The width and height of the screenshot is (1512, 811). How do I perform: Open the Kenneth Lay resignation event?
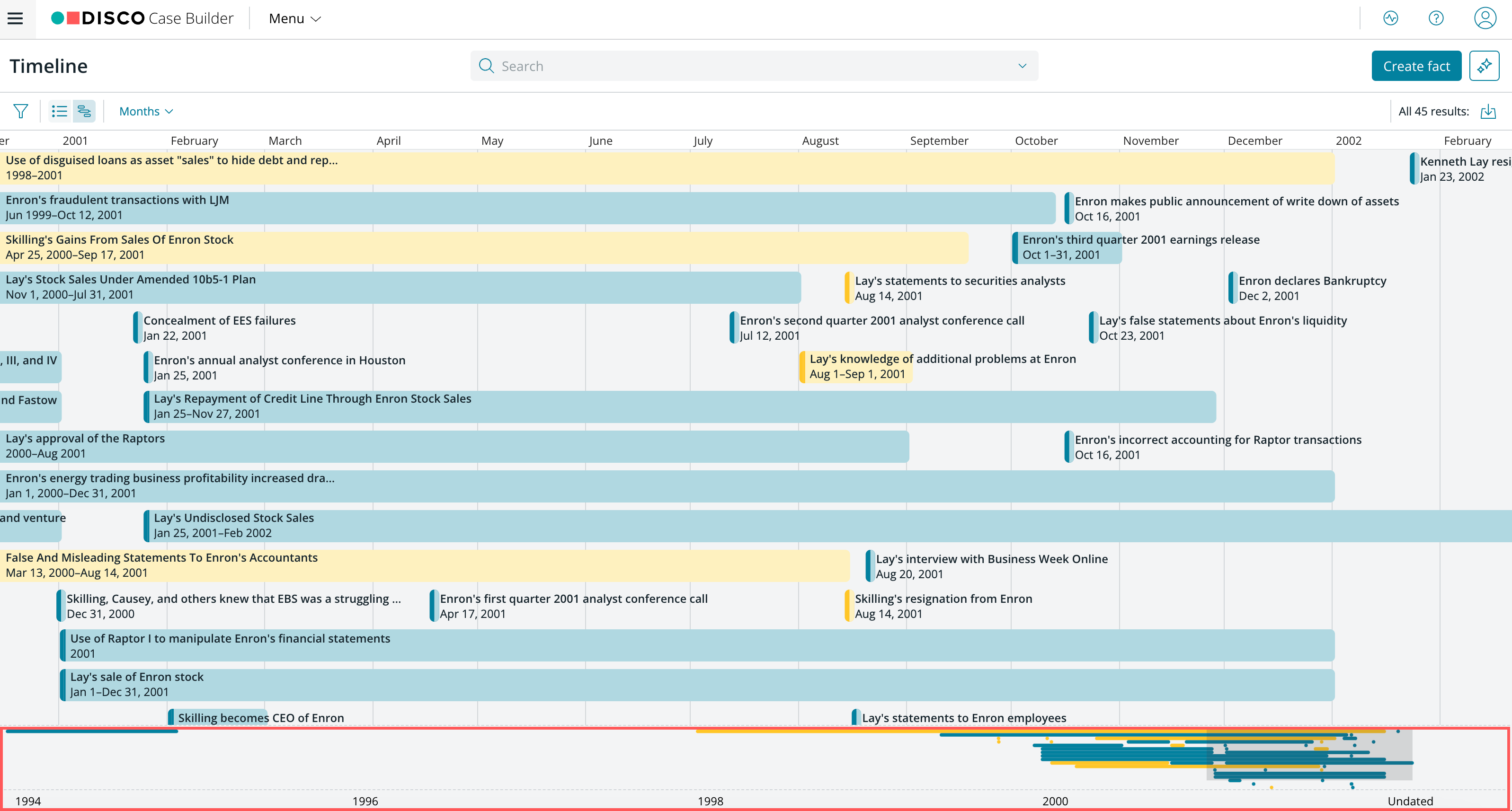tap(1461, 169)
